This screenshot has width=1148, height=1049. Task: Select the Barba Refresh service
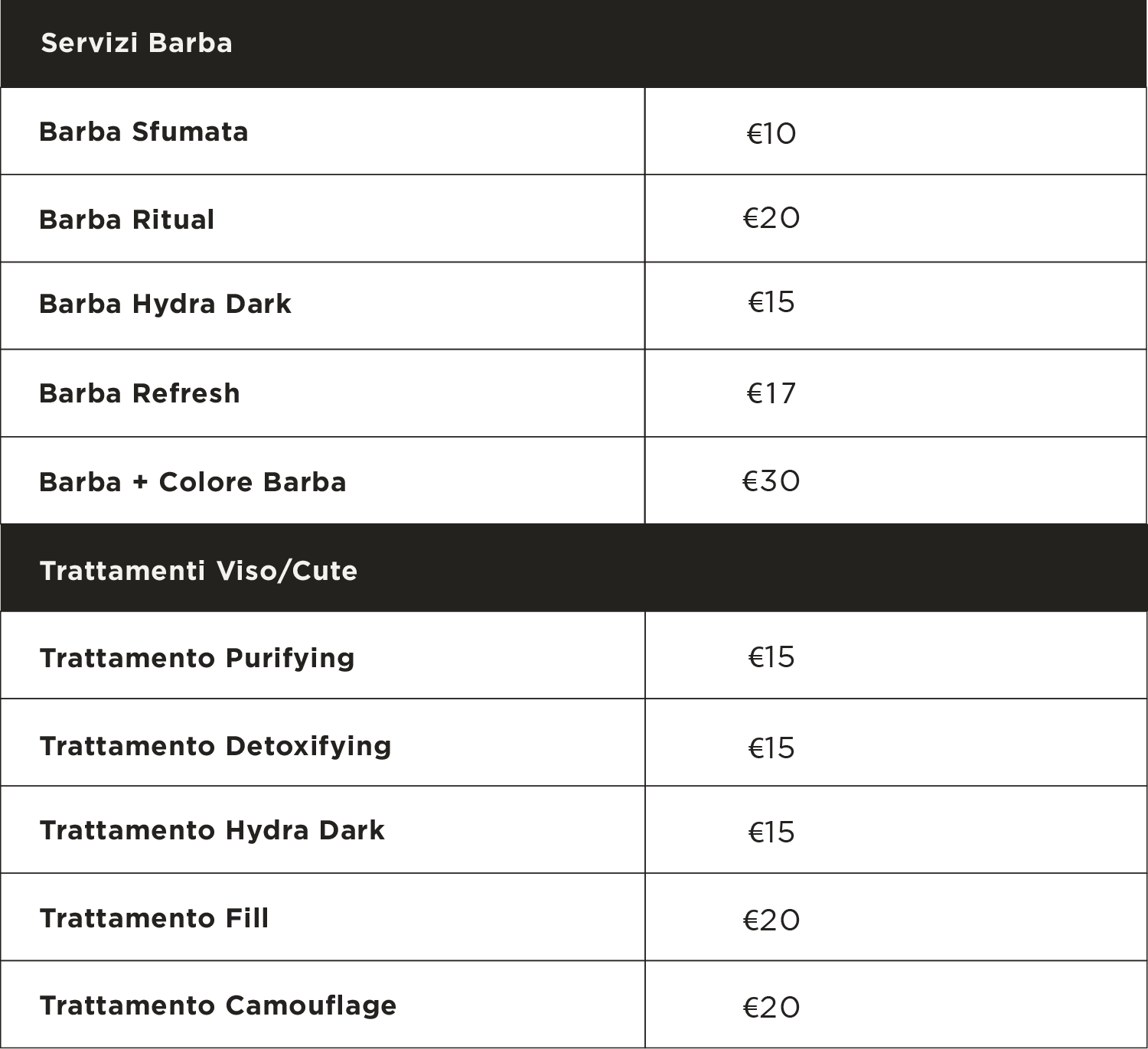coord(139,393)
